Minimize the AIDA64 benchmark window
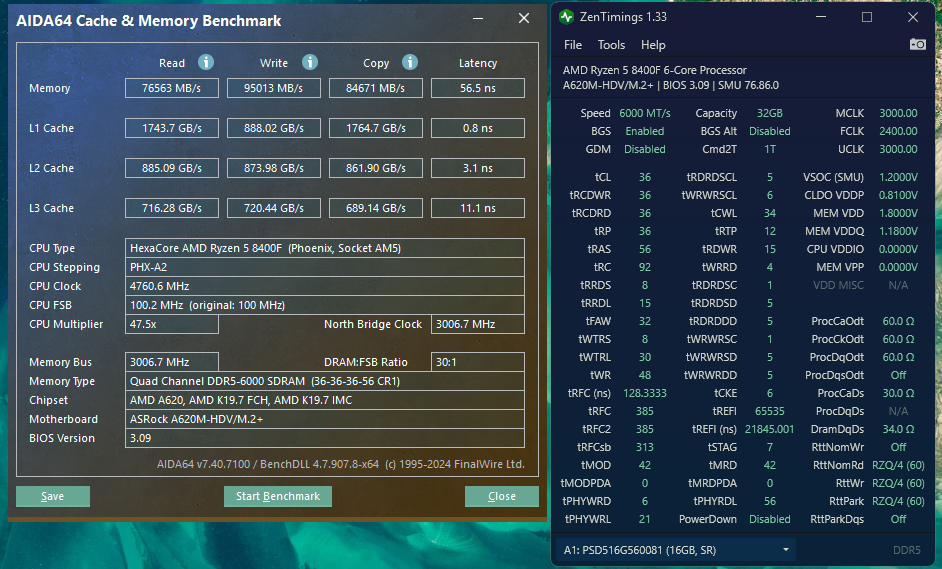The height and width of the screenshot is (569, 942). [478, 19]
